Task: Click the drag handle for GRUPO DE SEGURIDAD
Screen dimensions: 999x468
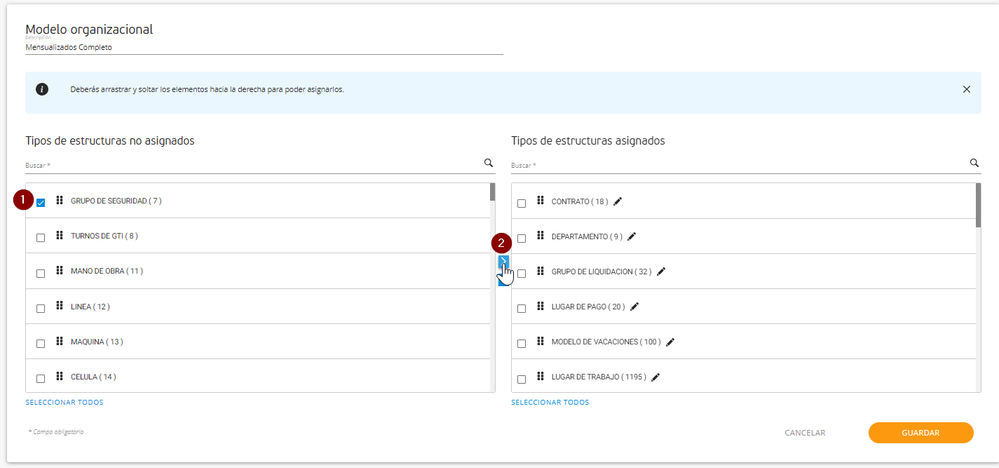Action: click(60, 201)
